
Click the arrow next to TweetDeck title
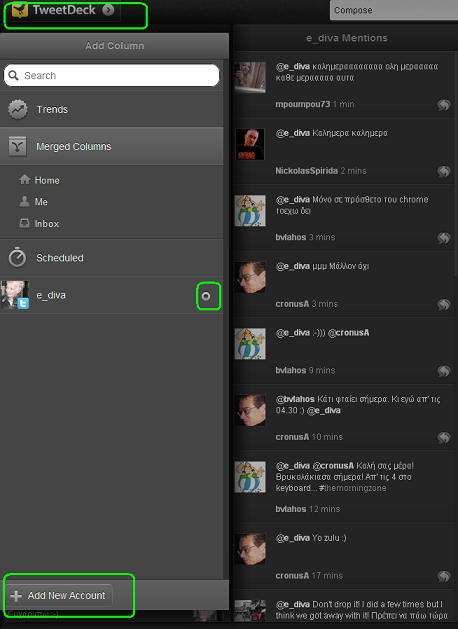tap(108, 10)
